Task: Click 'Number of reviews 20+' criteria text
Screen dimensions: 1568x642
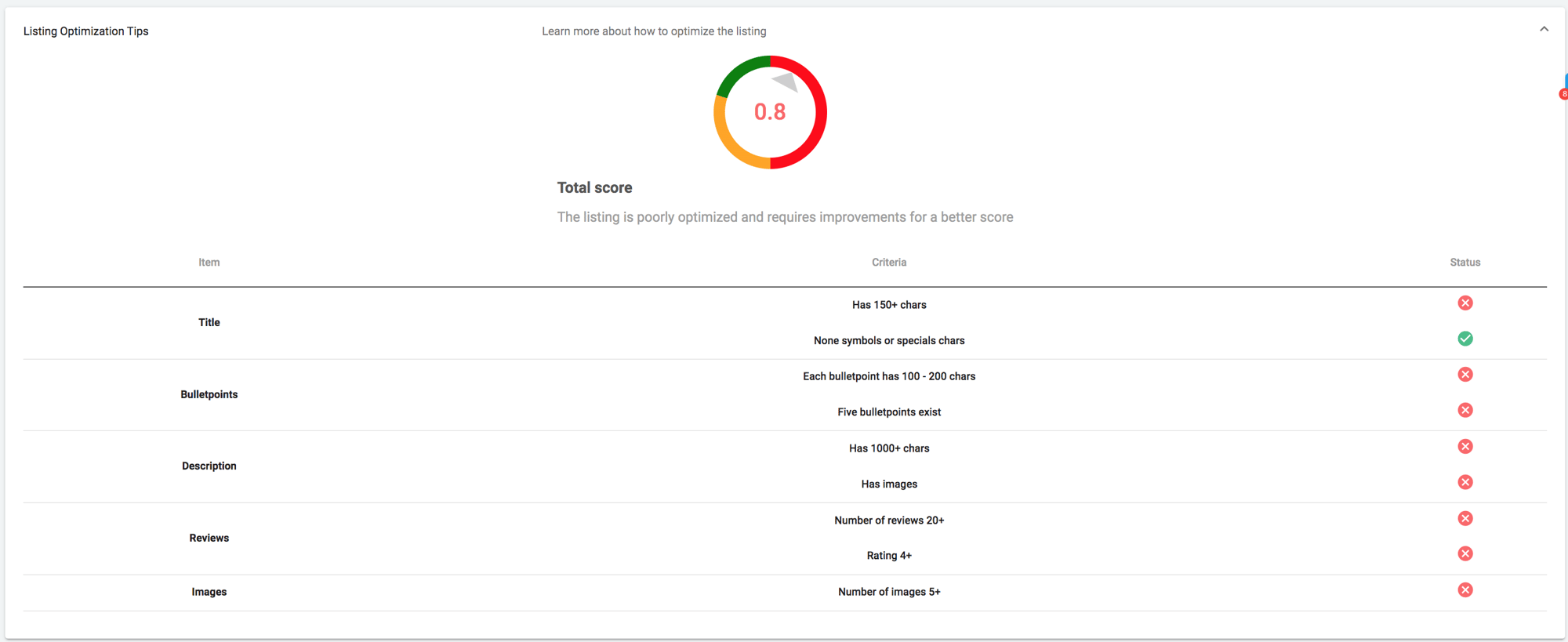Action: 889,520
